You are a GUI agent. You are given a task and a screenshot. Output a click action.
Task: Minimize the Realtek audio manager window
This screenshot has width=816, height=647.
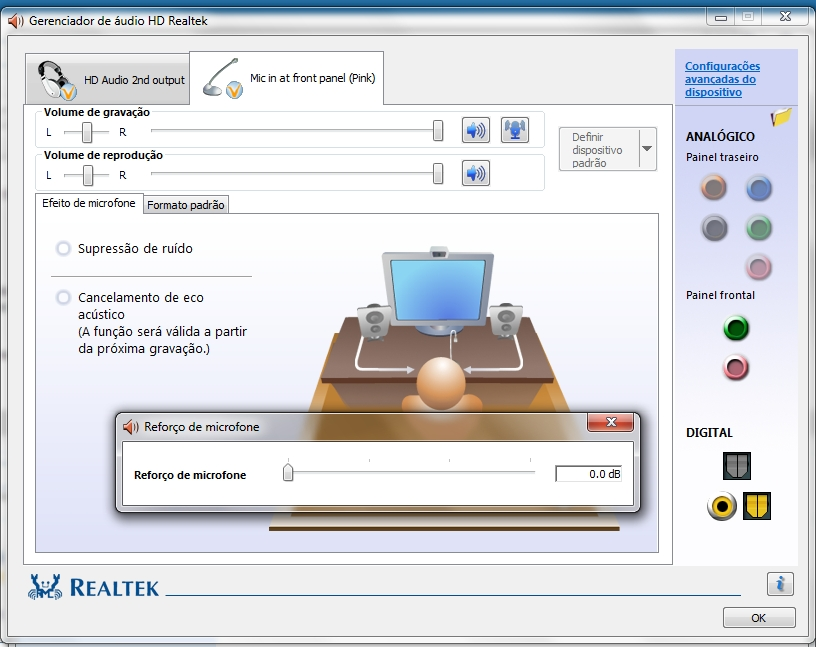click(721, 18)
